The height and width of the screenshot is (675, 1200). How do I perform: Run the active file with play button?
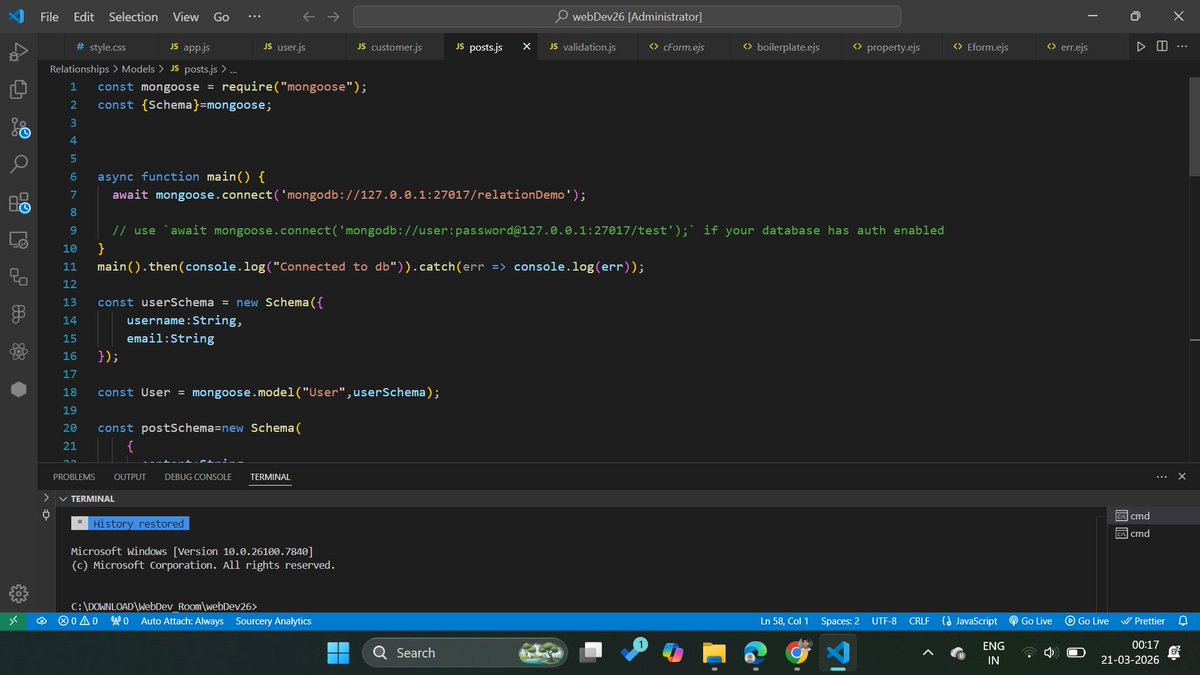point(1141,47)
